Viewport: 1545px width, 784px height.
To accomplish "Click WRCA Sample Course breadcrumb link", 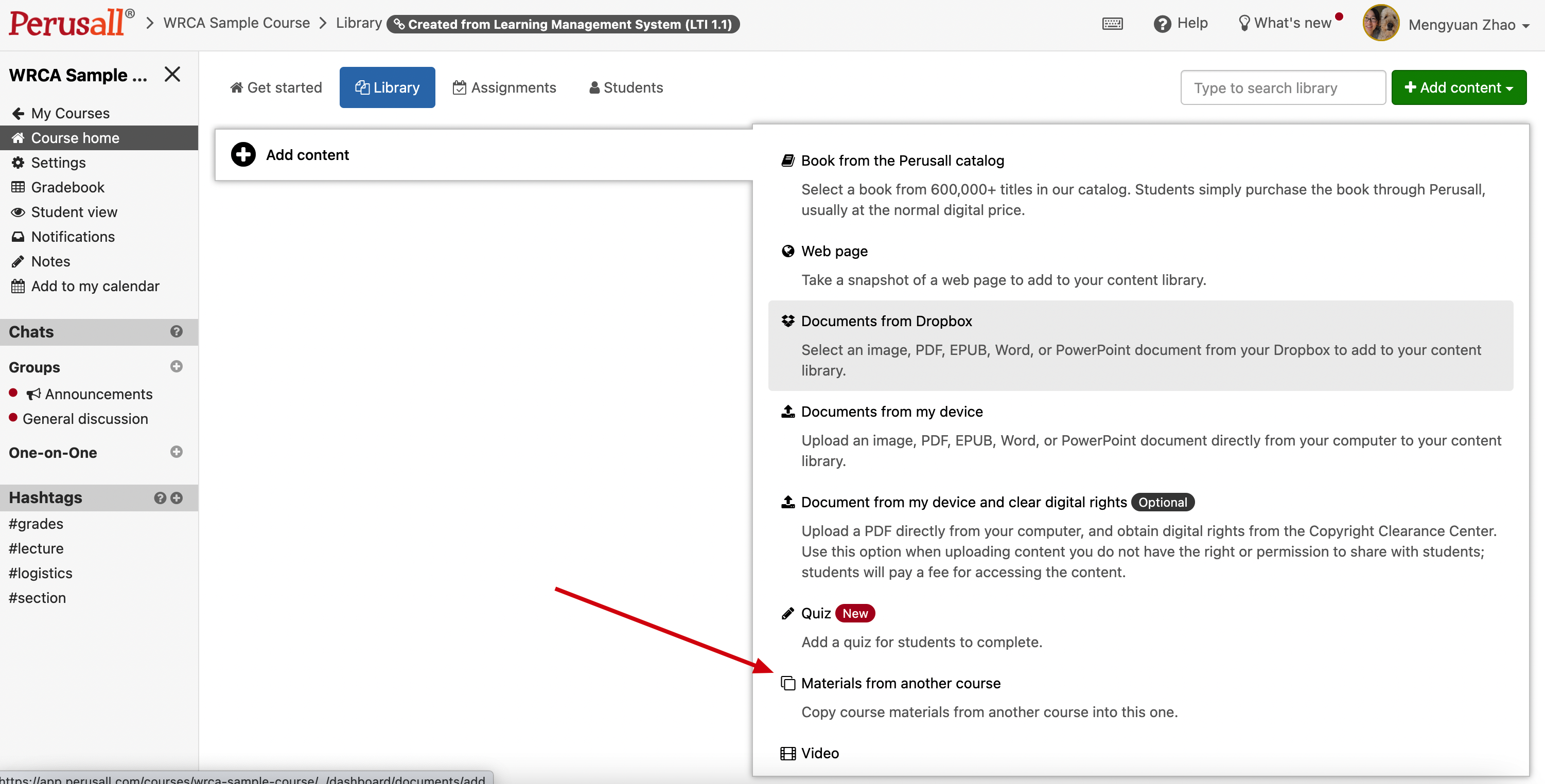I will coord(236,23).
